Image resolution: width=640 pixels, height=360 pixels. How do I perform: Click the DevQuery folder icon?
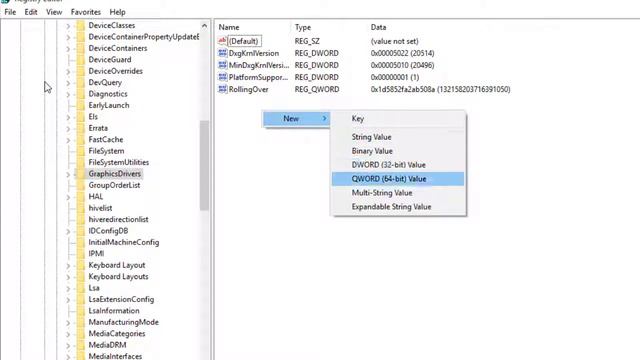coord(80,82)
